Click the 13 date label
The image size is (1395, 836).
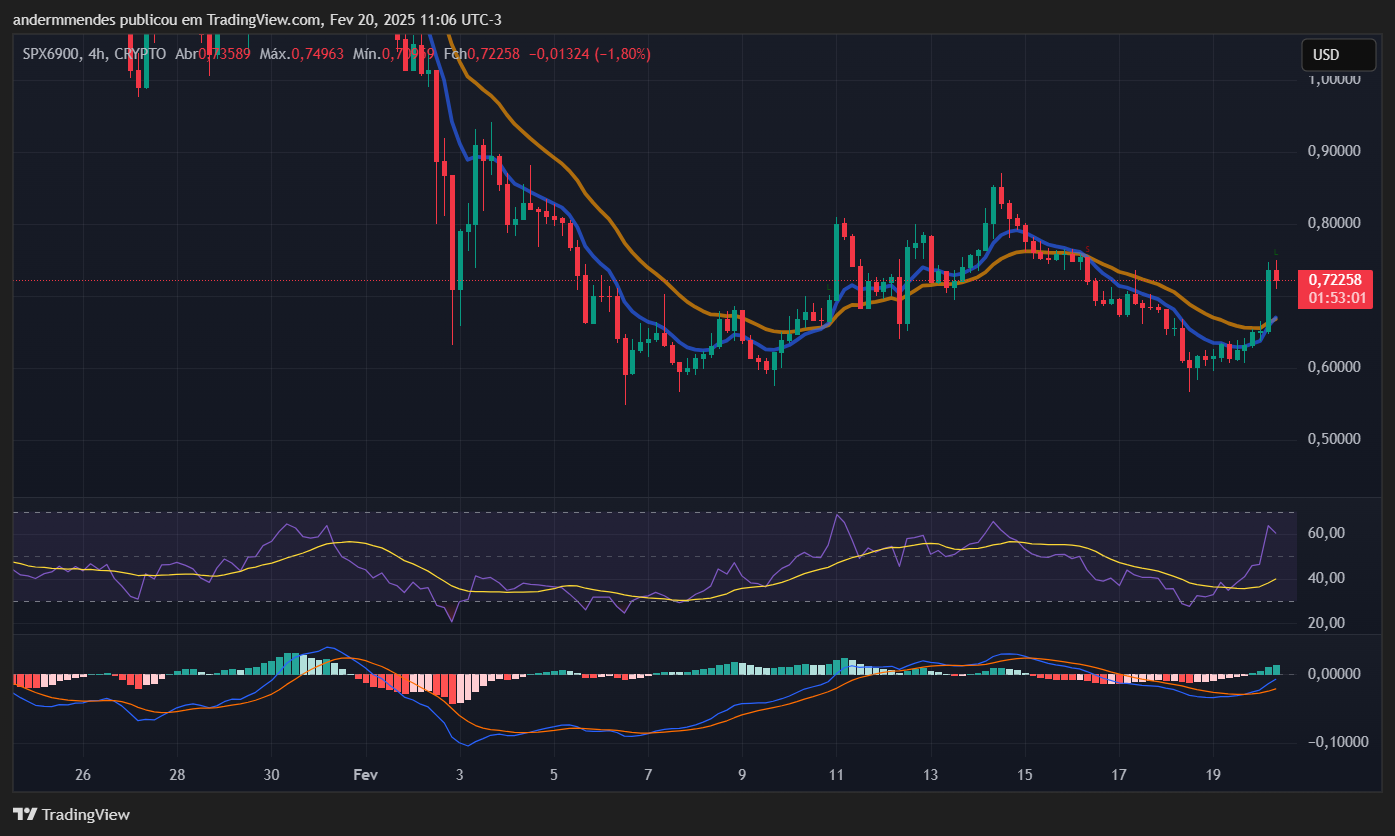click(930, 775)
